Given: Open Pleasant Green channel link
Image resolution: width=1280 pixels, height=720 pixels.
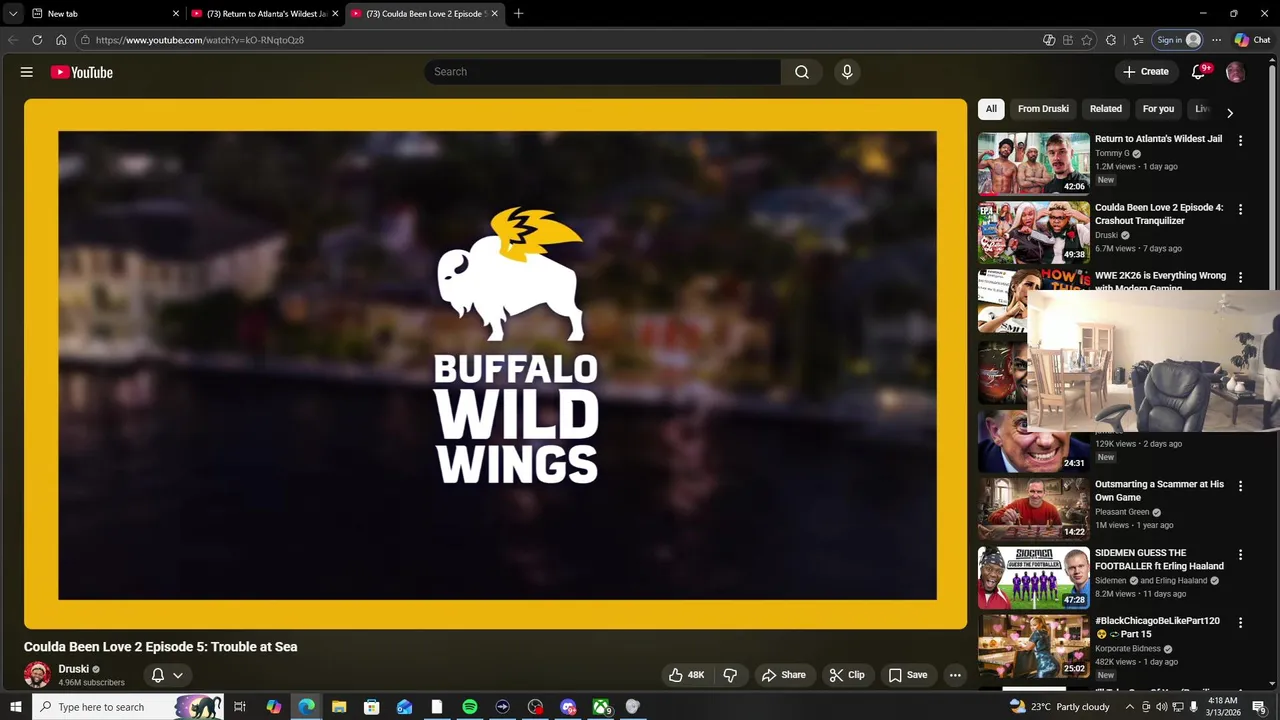Looking at the screenshot, I should point(1122,512).
